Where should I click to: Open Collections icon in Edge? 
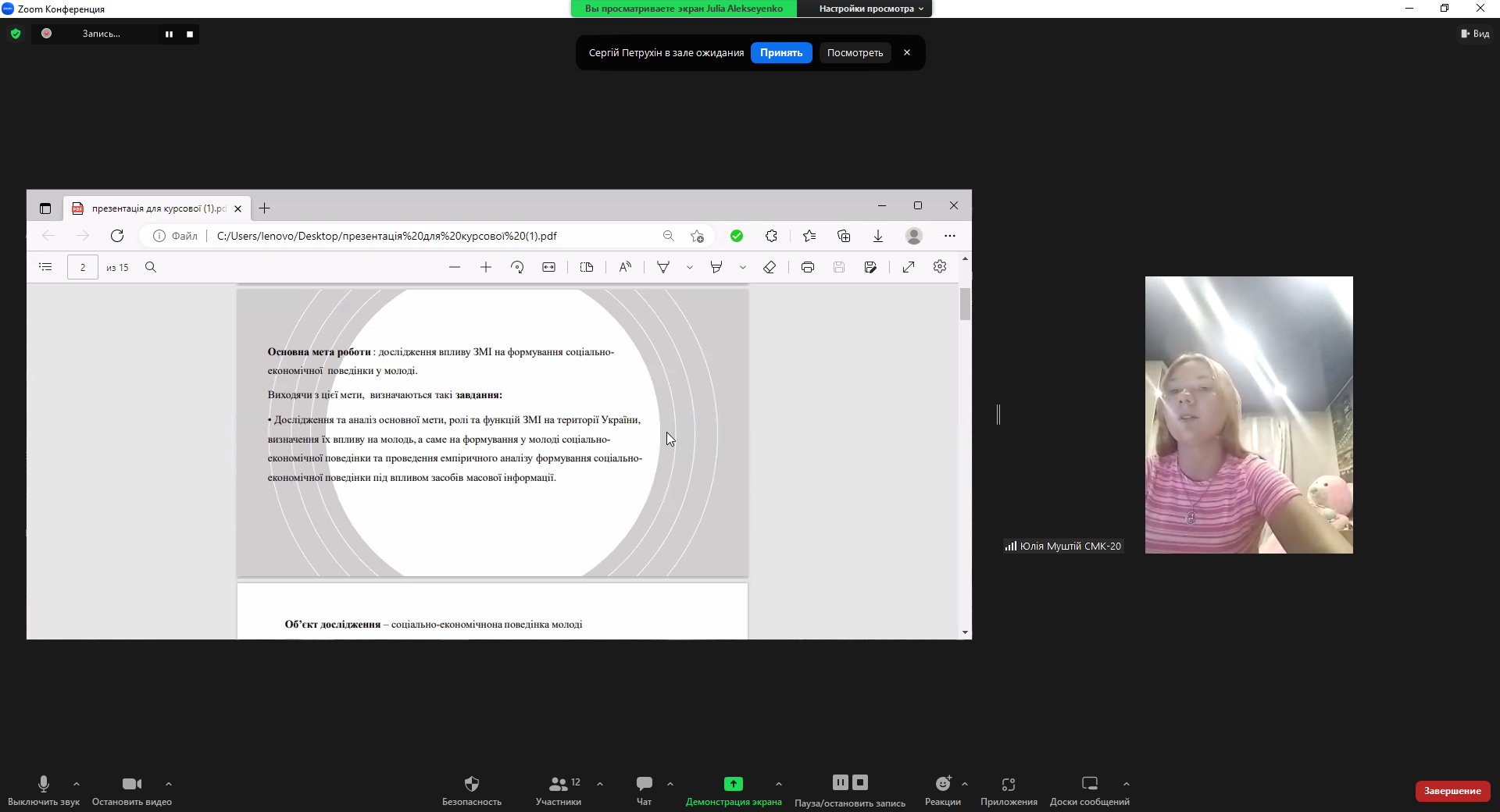[844, 236]
